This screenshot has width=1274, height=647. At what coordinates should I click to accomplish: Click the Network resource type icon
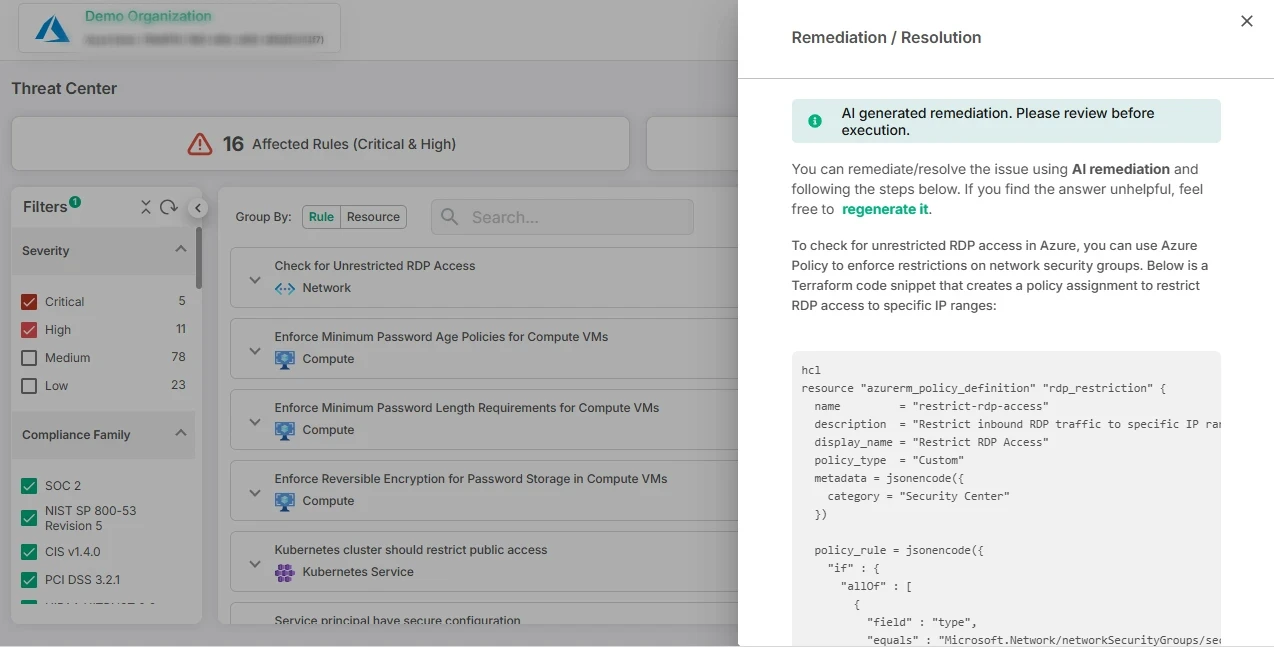point(285,288)
